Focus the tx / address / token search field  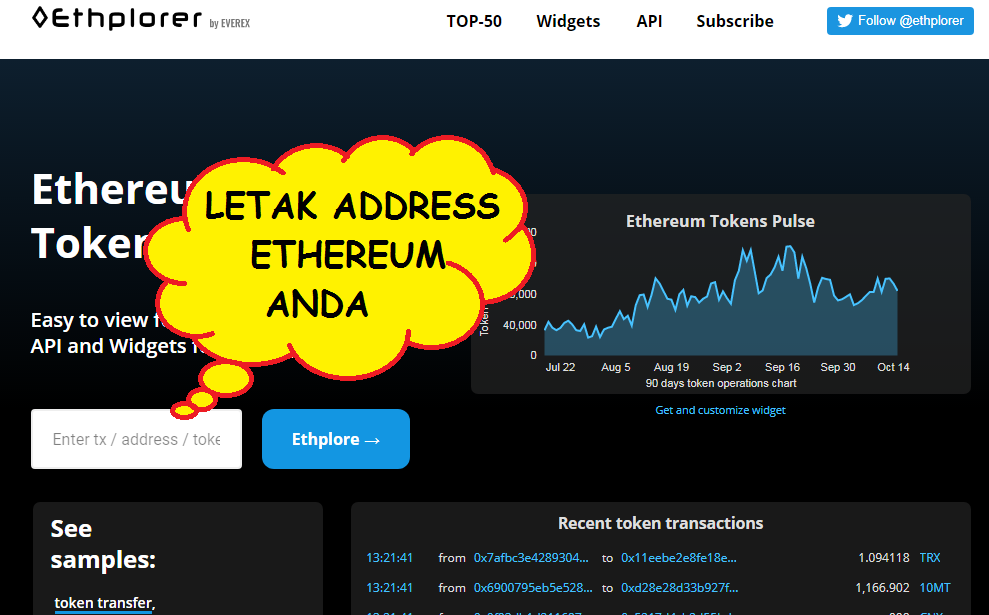tap(136, 439)
